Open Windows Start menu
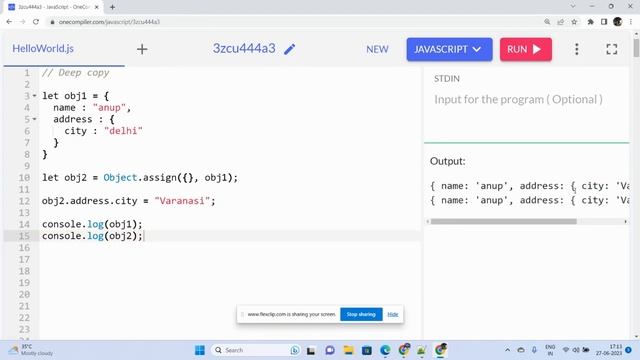Screen dimensions: 640x360 point(200,350)
